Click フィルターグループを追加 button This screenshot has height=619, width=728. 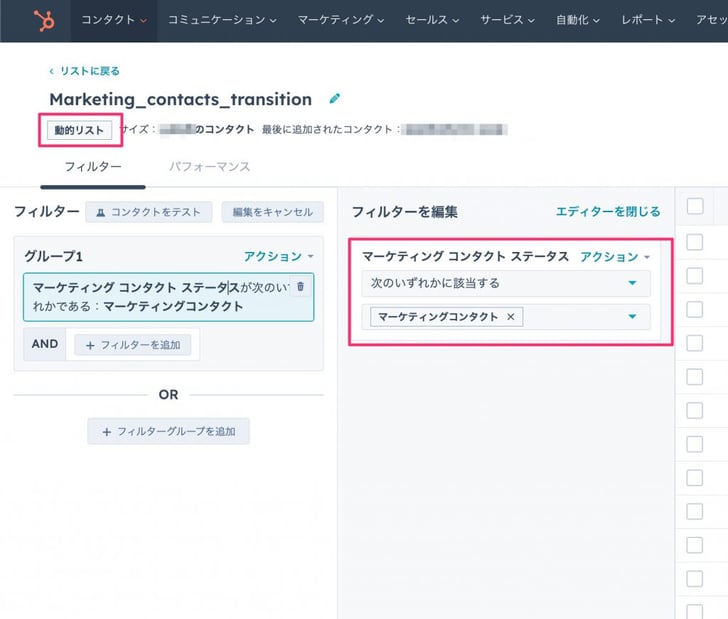point(169,431)
